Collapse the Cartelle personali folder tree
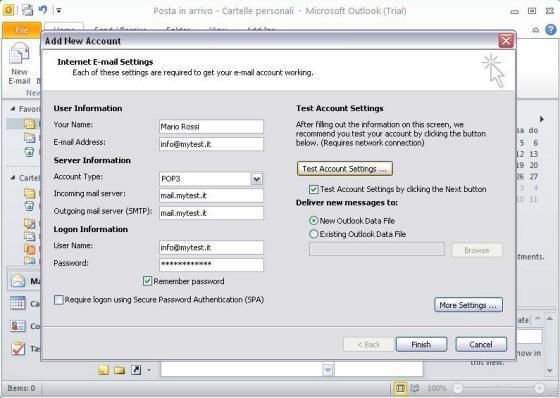The height and width of the screenshot is (398, 560). point(13,178)
